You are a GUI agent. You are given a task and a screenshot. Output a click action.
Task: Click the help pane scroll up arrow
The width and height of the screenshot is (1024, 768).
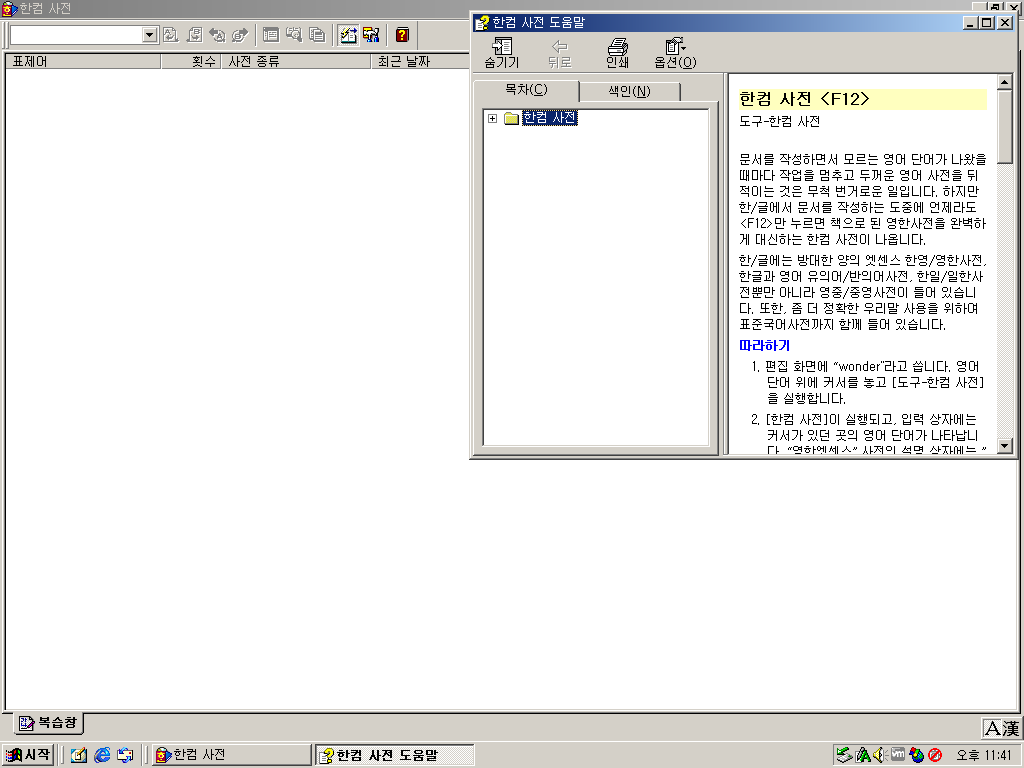point(1004,82)
